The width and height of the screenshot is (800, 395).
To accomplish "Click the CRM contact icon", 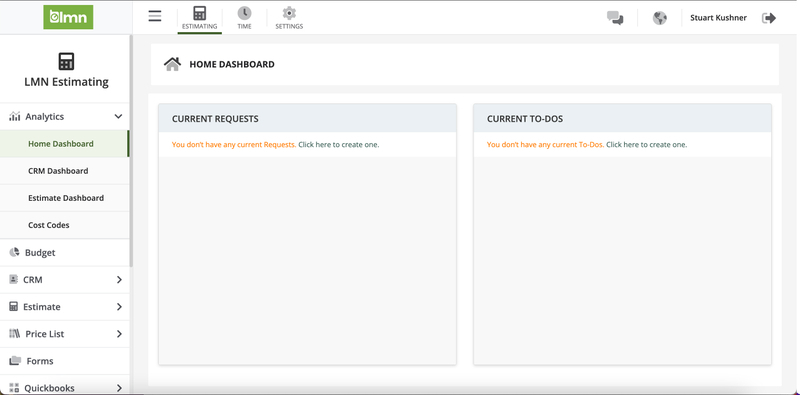I will coord(13,280).
